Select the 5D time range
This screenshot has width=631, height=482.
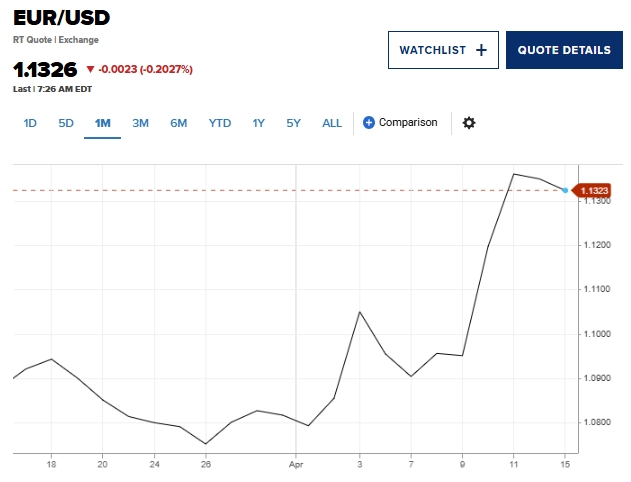[66, 123]
